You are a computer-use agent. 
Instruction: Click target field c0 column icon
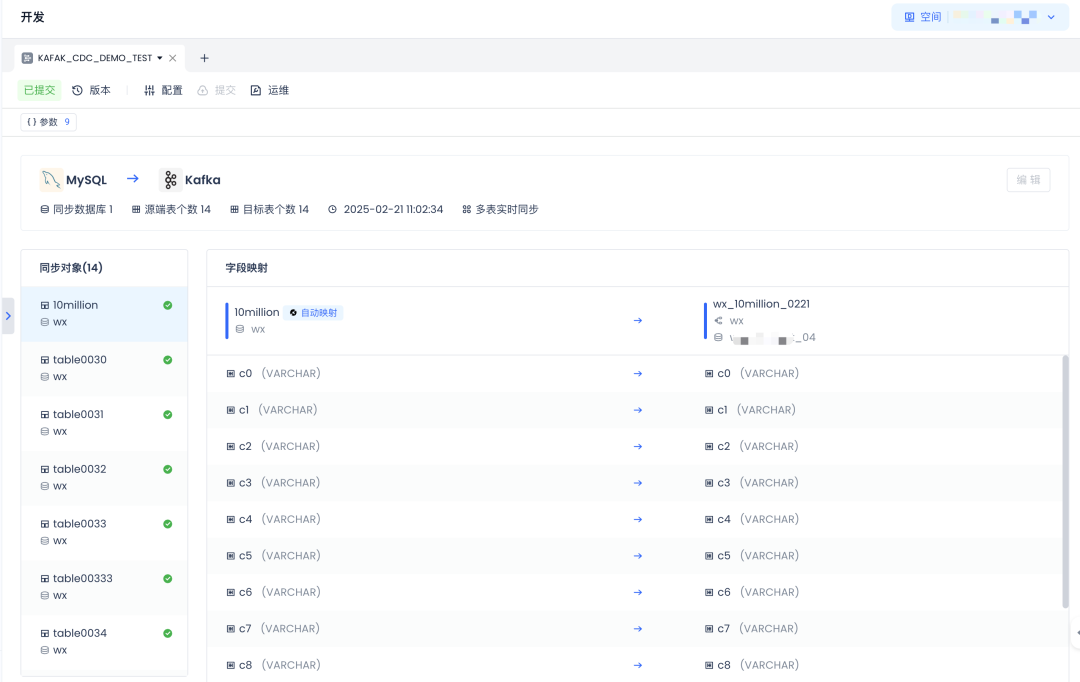709,373
